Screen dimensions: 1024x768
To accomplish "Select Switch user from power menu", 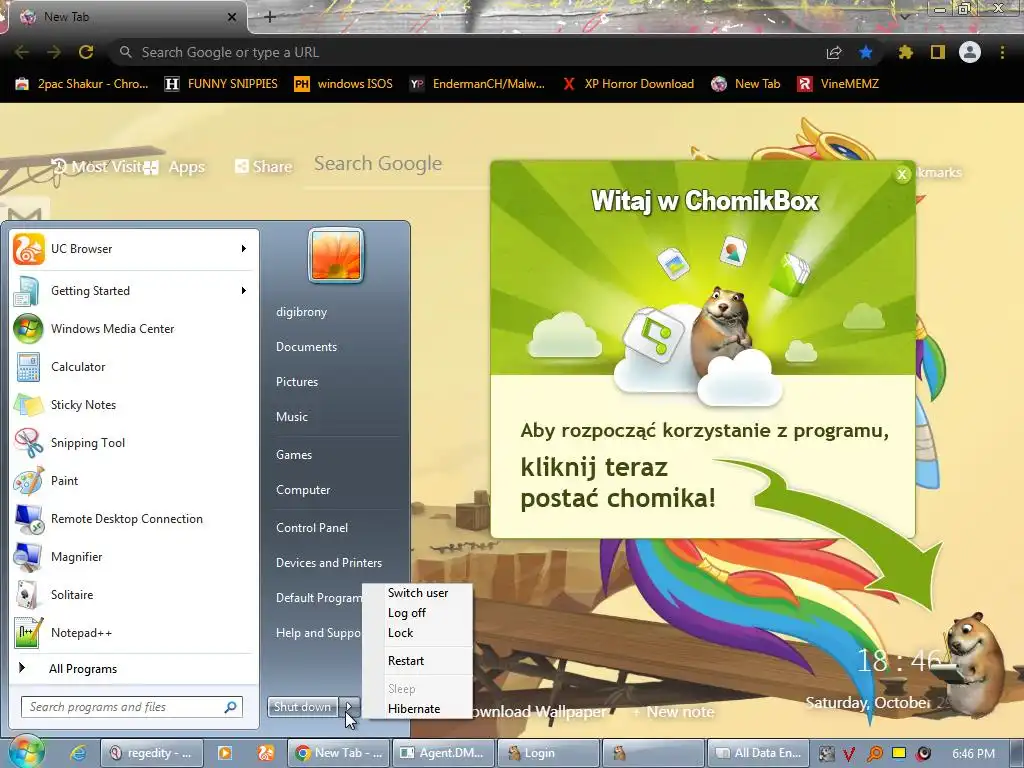I will [418, 593].
